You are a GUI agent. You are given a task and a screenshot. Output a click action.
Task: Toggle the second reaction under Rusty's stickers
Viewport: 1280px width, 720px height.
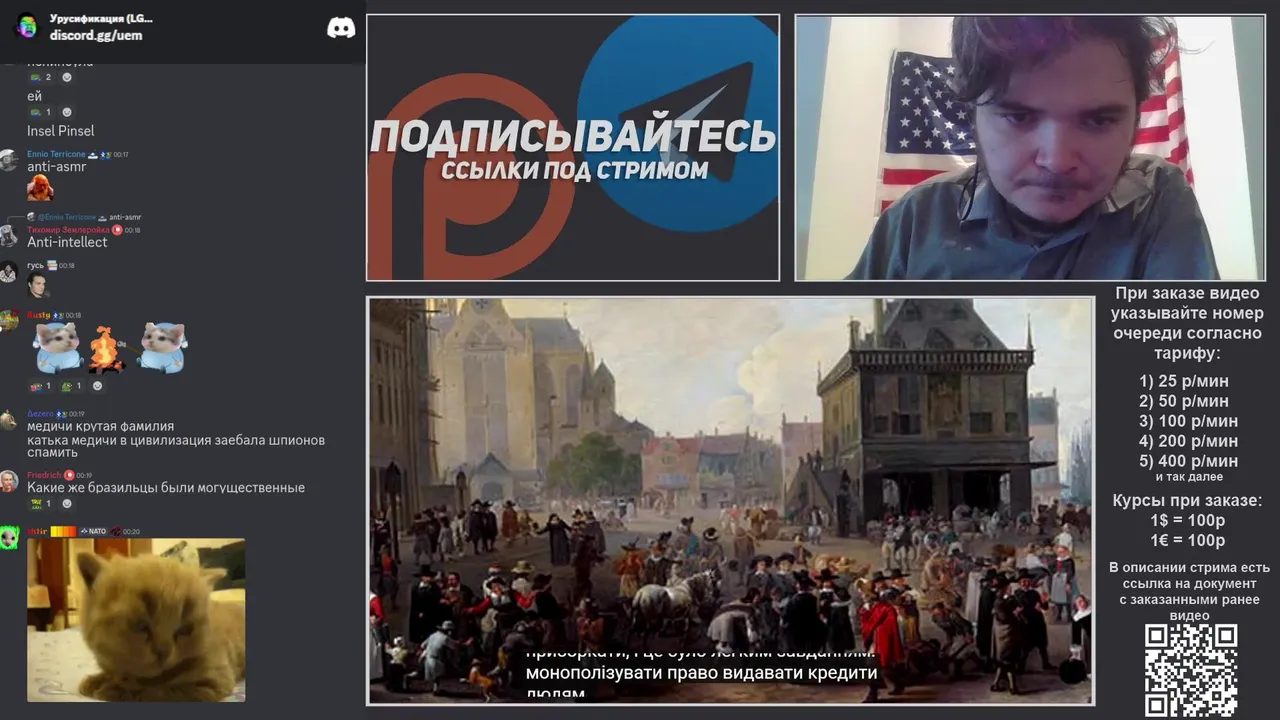pyautogui.click(x=72, y=386)
